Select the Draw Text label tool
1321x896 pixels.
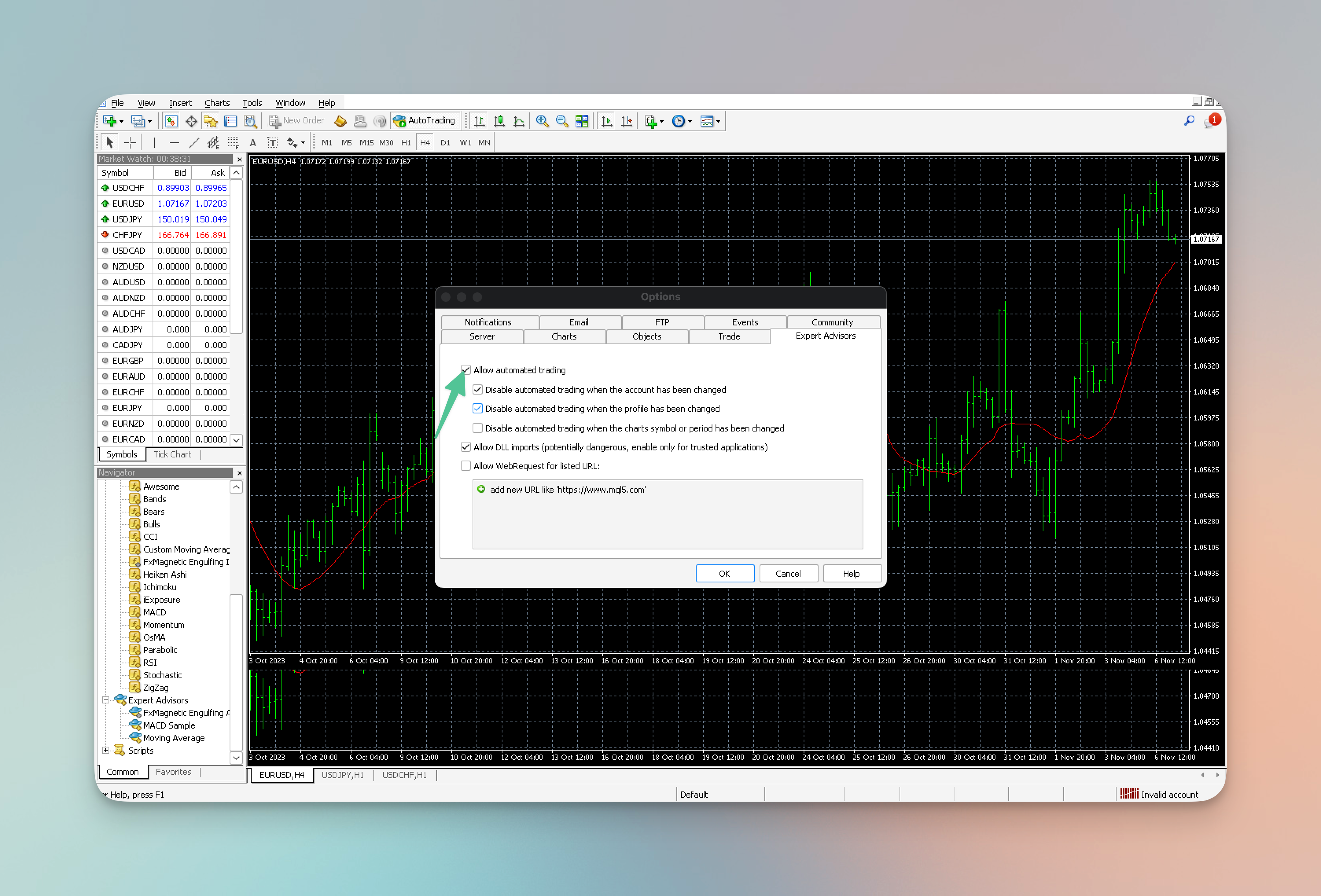click(x=272, y=143)
